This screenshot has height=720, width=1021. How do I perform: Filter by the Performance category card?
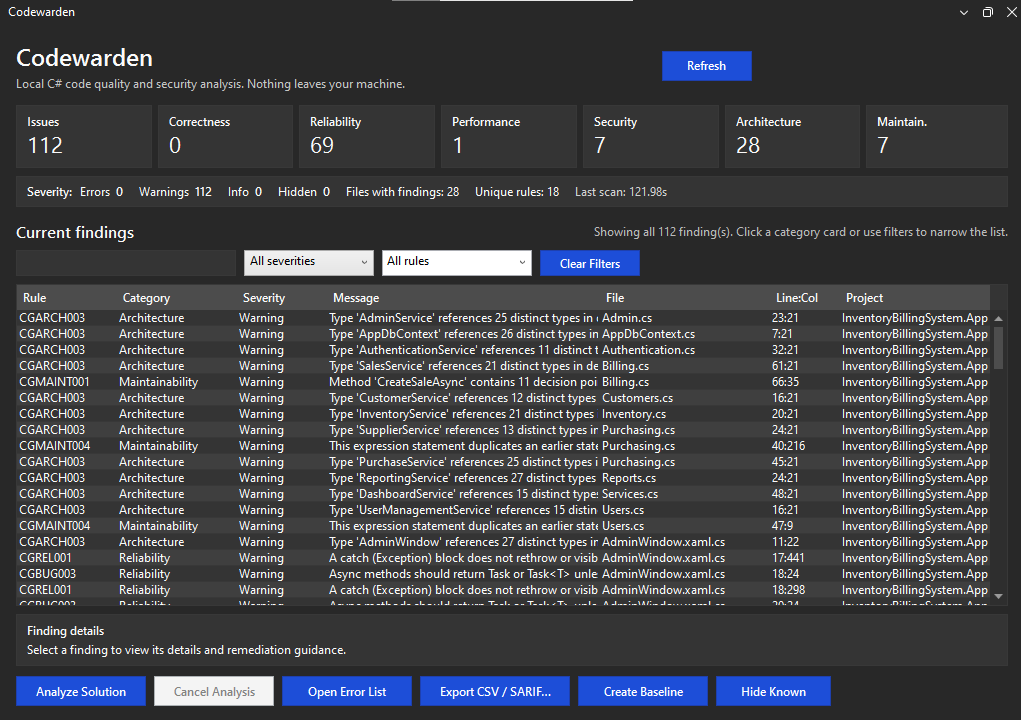pos(509,137)
